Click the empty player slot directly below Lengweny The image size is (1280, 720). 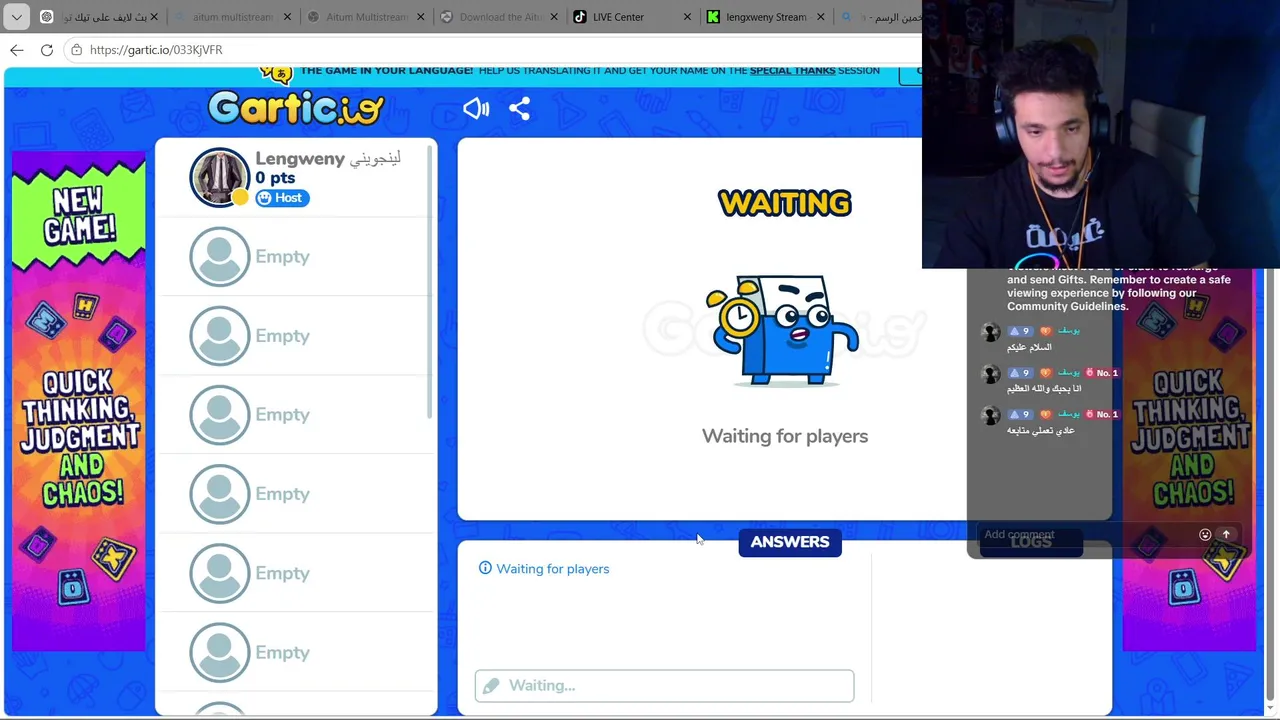coord(296,256)
